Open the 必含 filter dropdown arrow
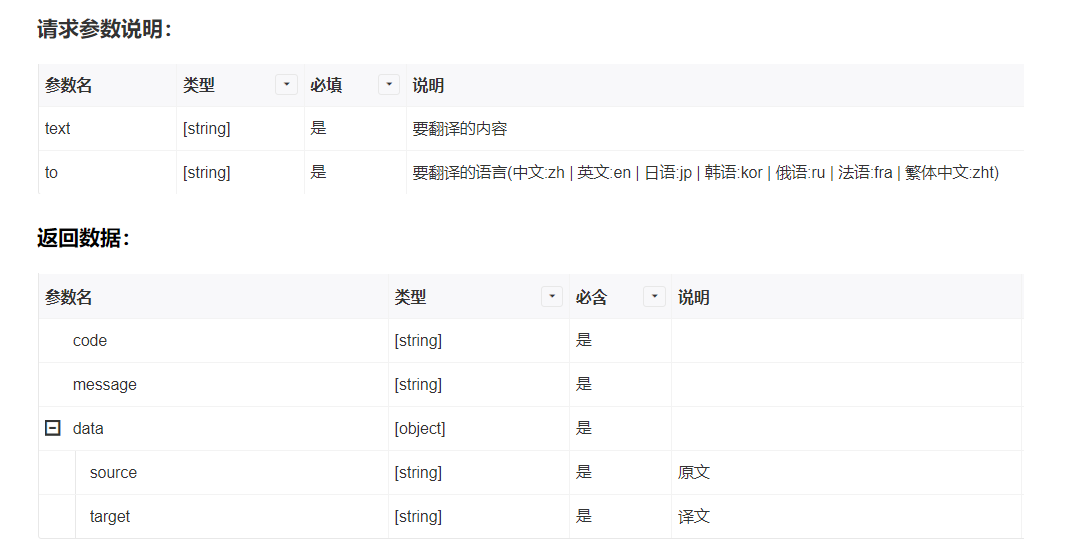This screenshot has height=548, width=1088. point(654,297)
